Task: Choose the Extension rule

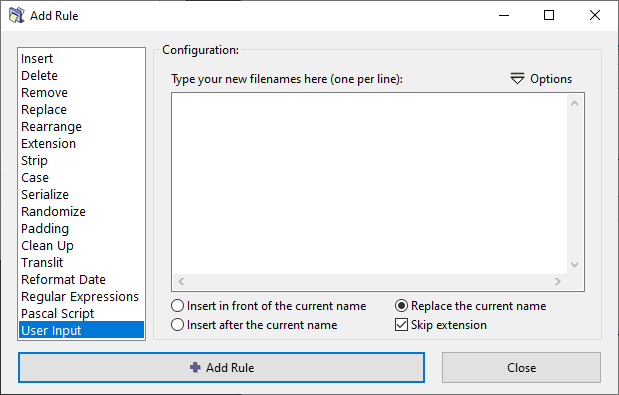Action: (81, 143)
